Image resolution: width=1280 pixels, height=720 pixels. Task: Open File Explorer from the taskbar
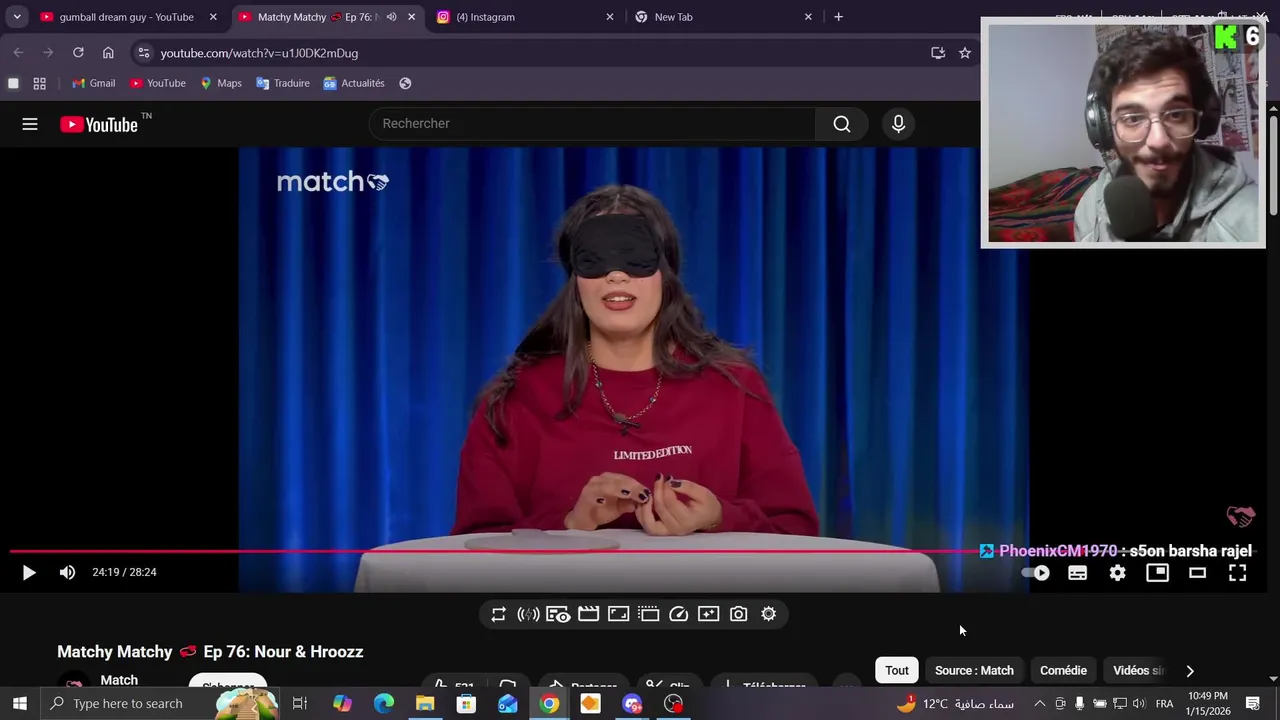coord(425,704)
